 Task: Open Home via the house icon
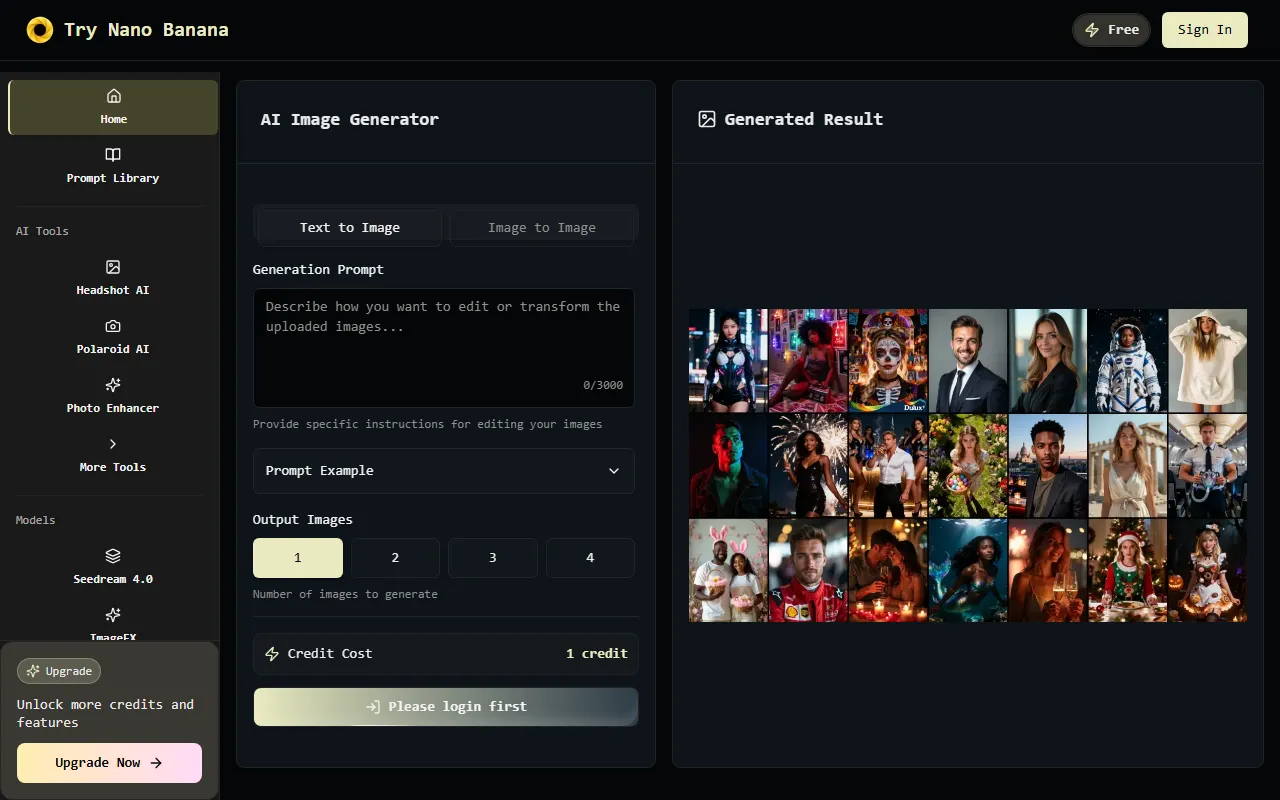pyautogui.click(x=113, y=96)
